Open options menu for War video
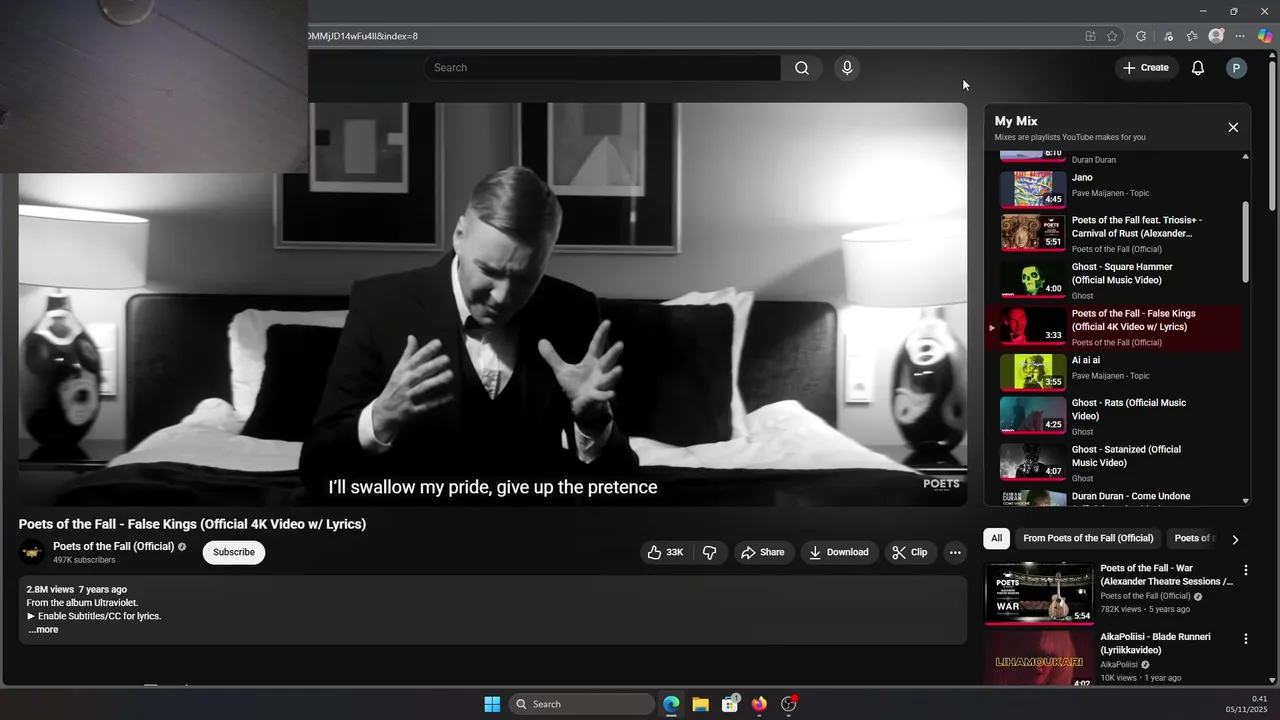Screen dimensions: 1280x720 (x=1246, y=570)
